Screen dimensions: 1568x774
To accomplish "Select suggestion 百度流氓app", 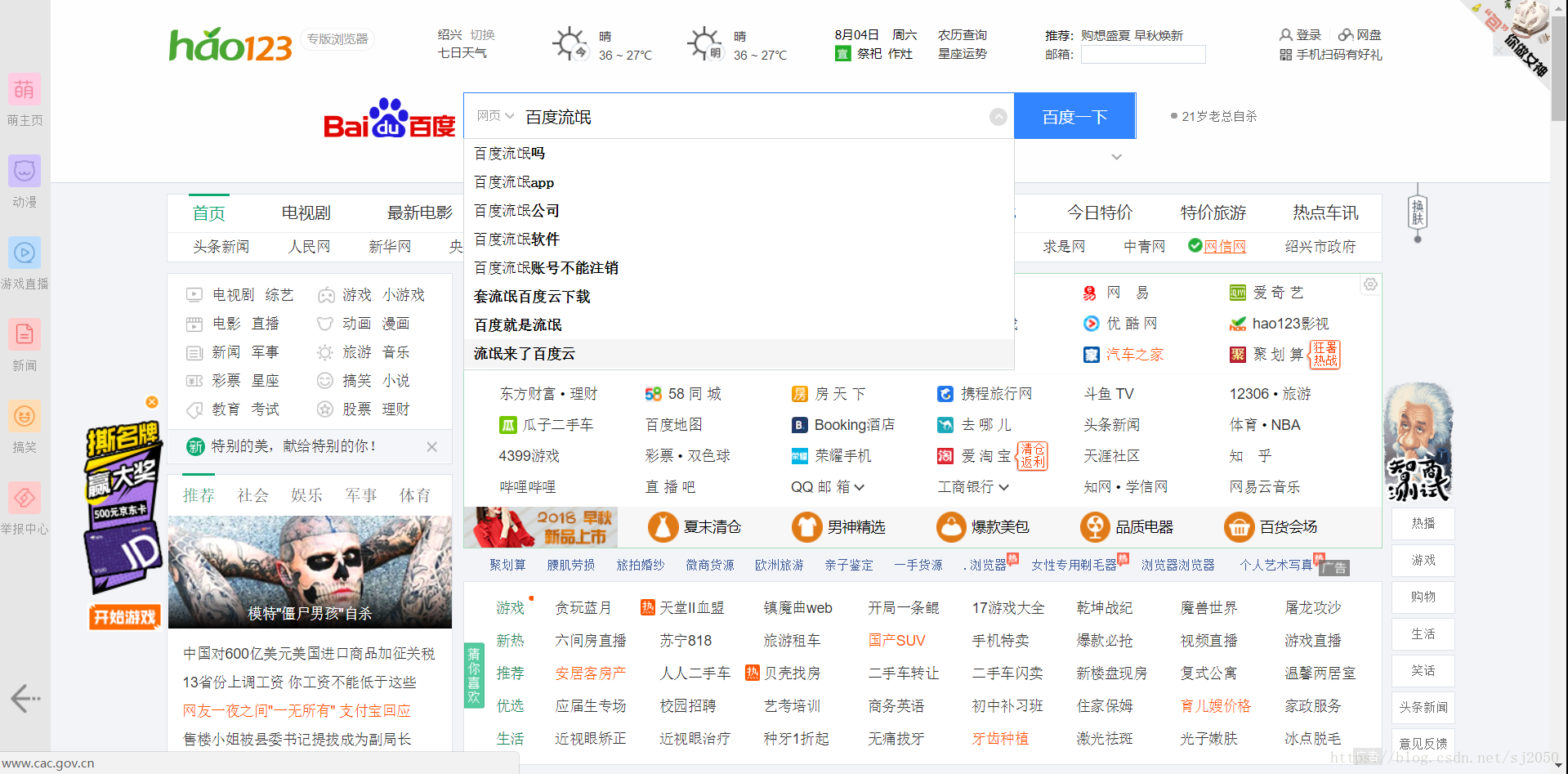I will pos(739,182).
